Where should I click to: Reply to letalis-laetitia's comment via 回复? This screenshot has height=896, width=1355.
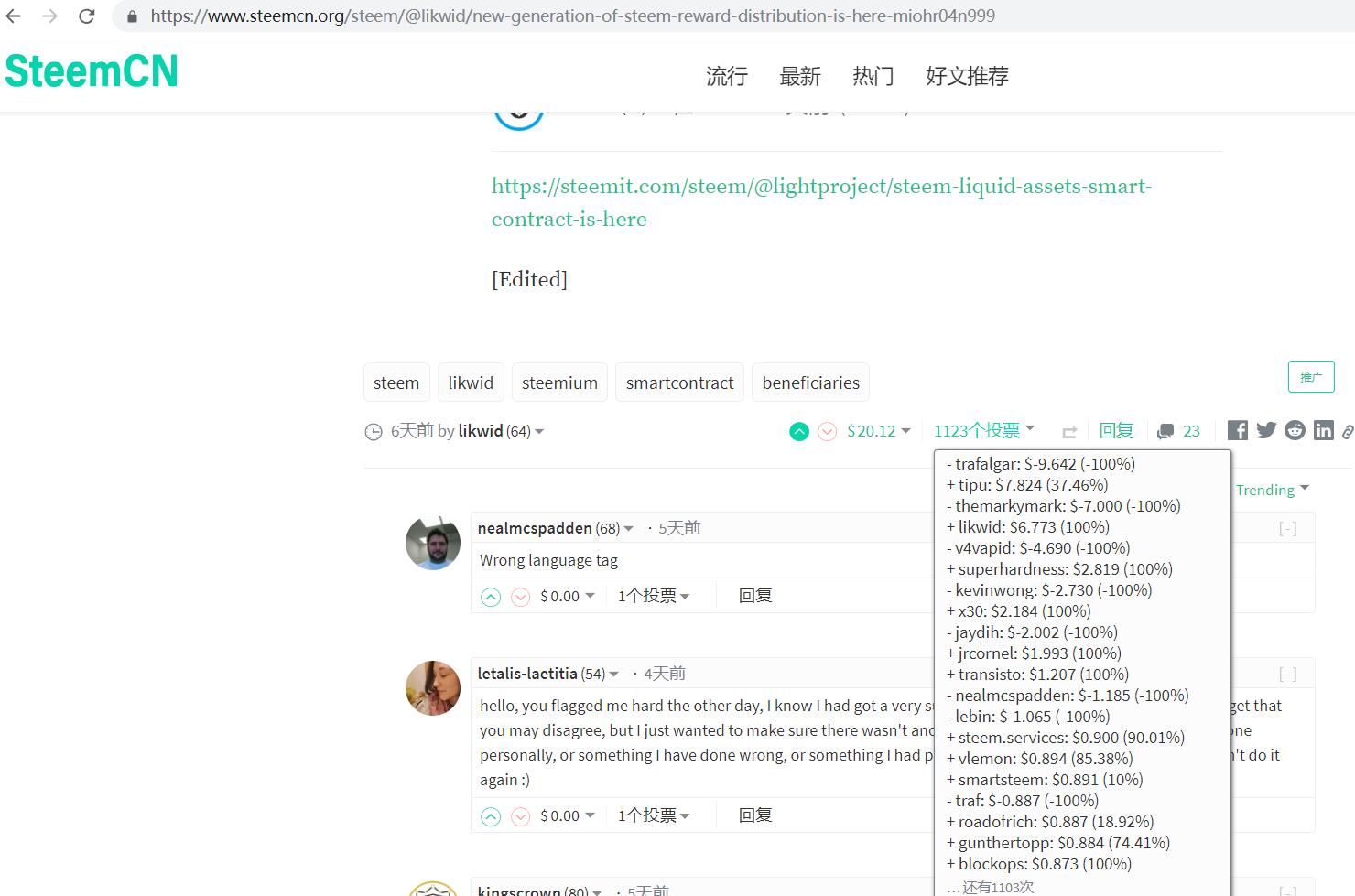pos(755,815)
